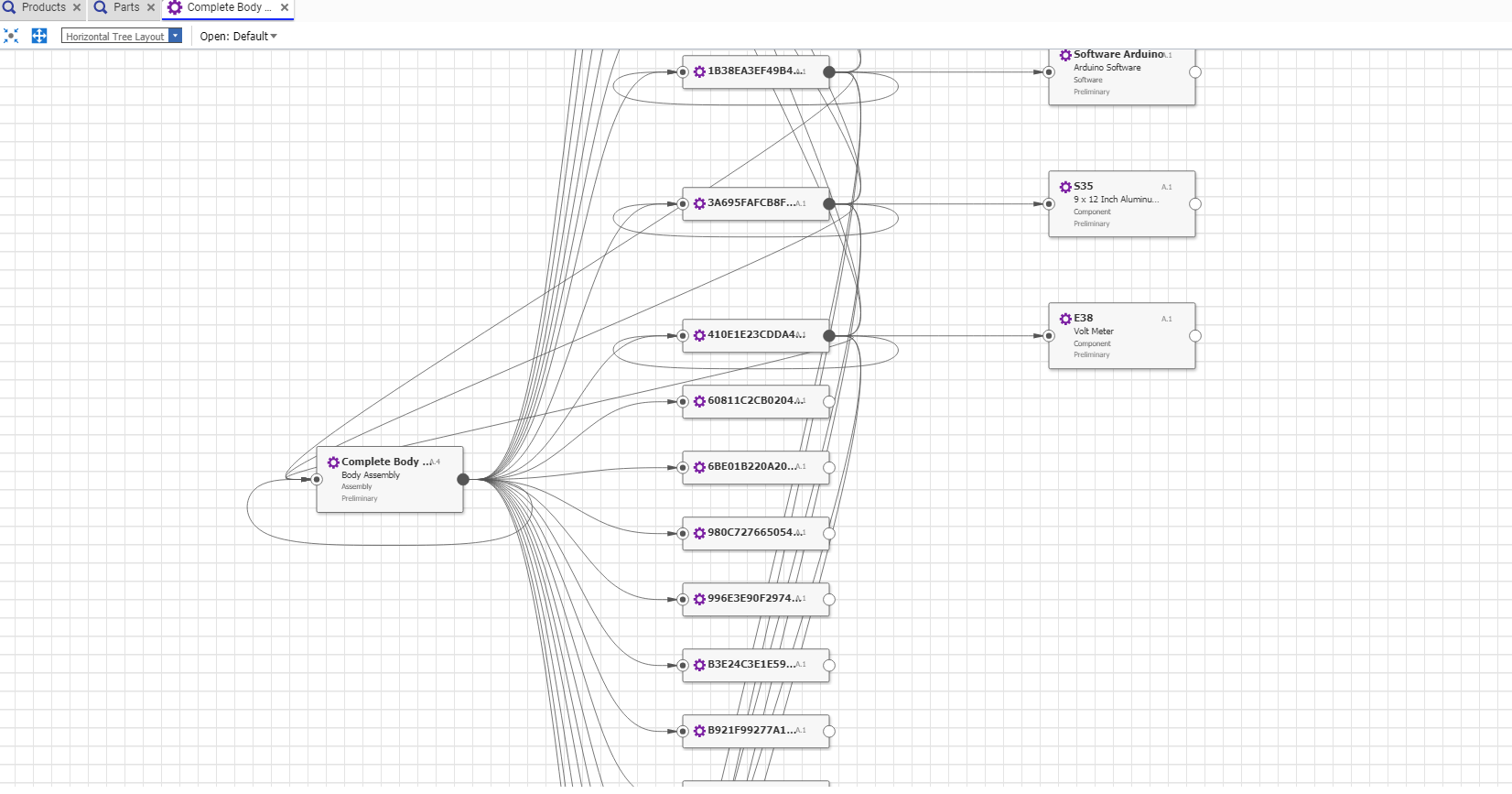Expand the 6BE01B220A20 node output port
1512x794 pixels.
pyautogui.click(x=829, y=467)
